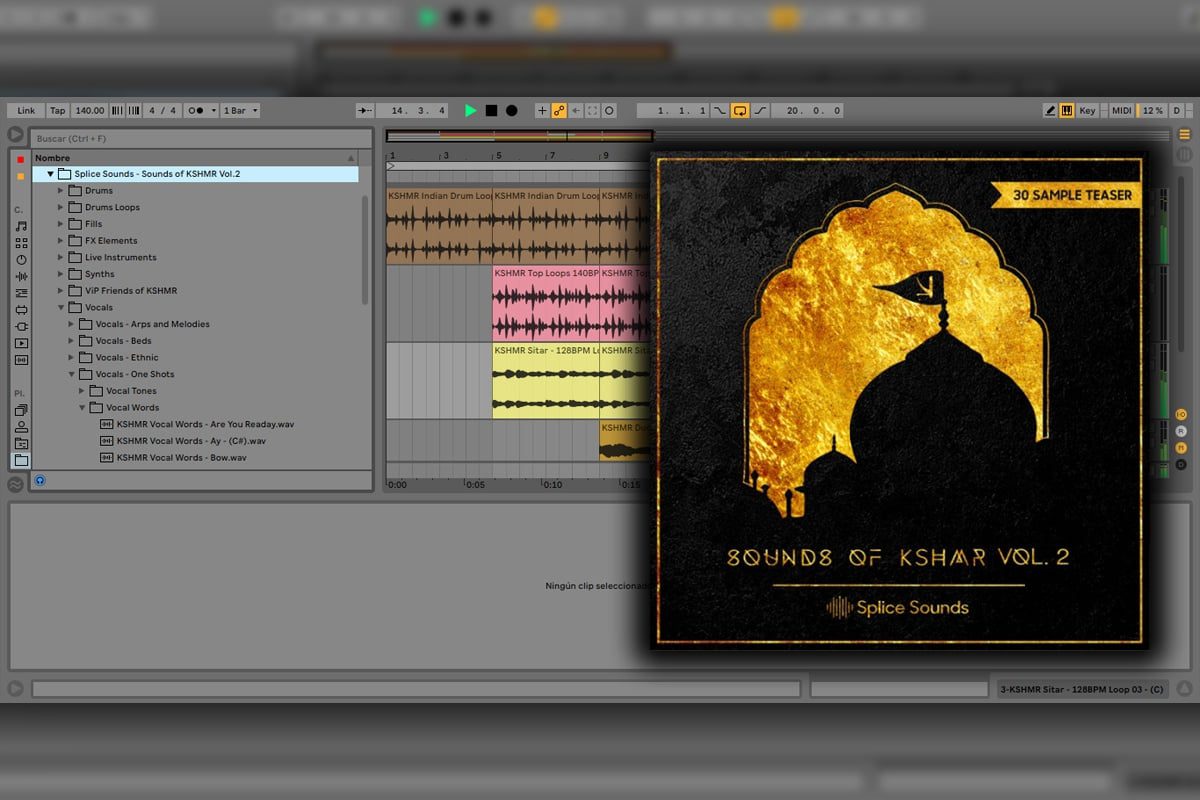Toggle the Automation Arm icon

559,111
